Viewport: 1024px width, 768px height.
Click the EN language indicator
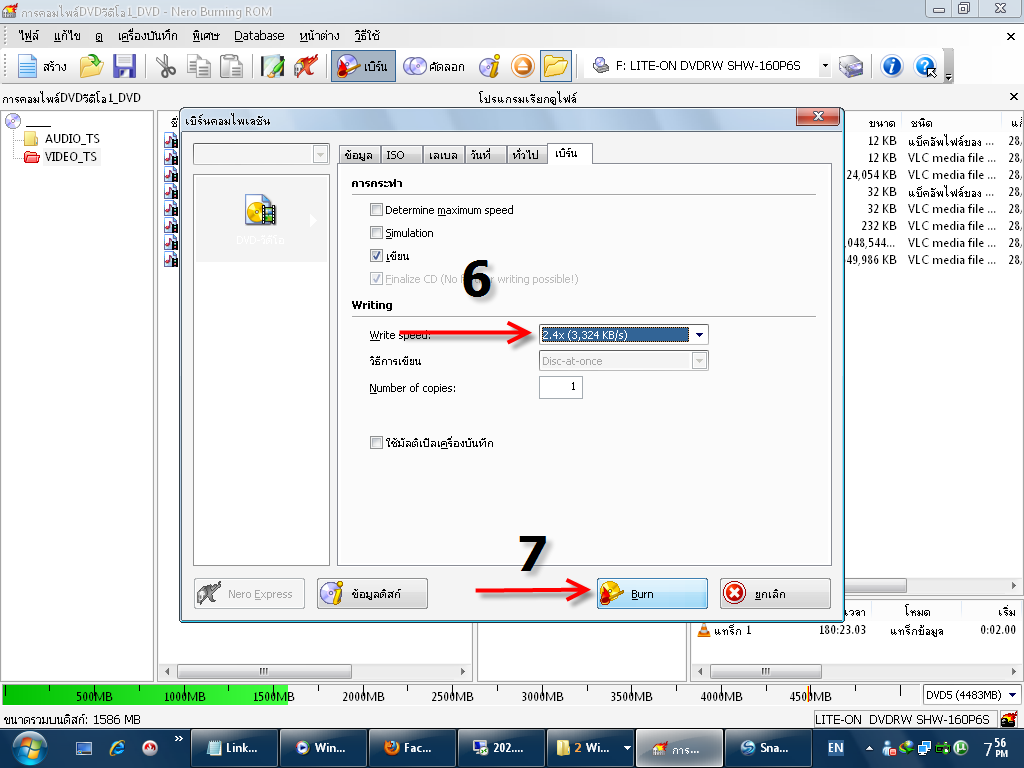tap(835, 748)
